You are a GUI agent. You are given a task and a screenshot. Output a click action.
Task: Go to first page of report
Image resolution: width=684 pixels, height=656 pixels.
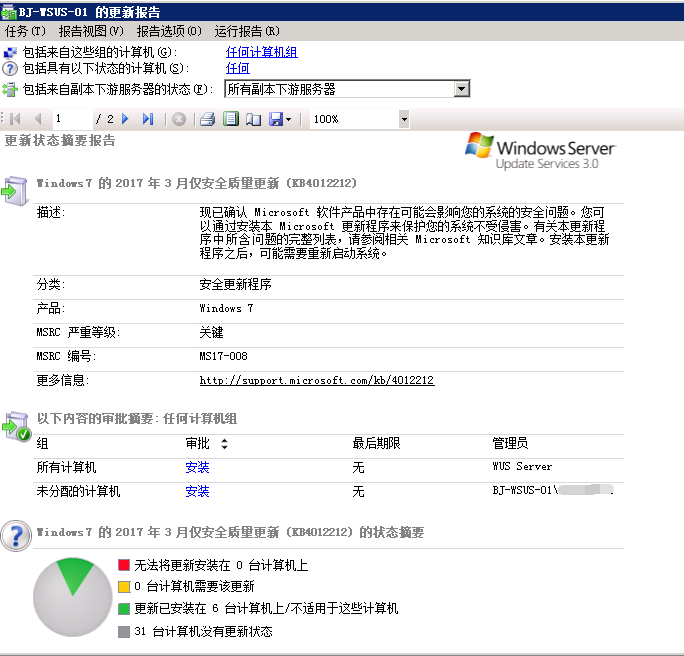click(x=15, y=119)
